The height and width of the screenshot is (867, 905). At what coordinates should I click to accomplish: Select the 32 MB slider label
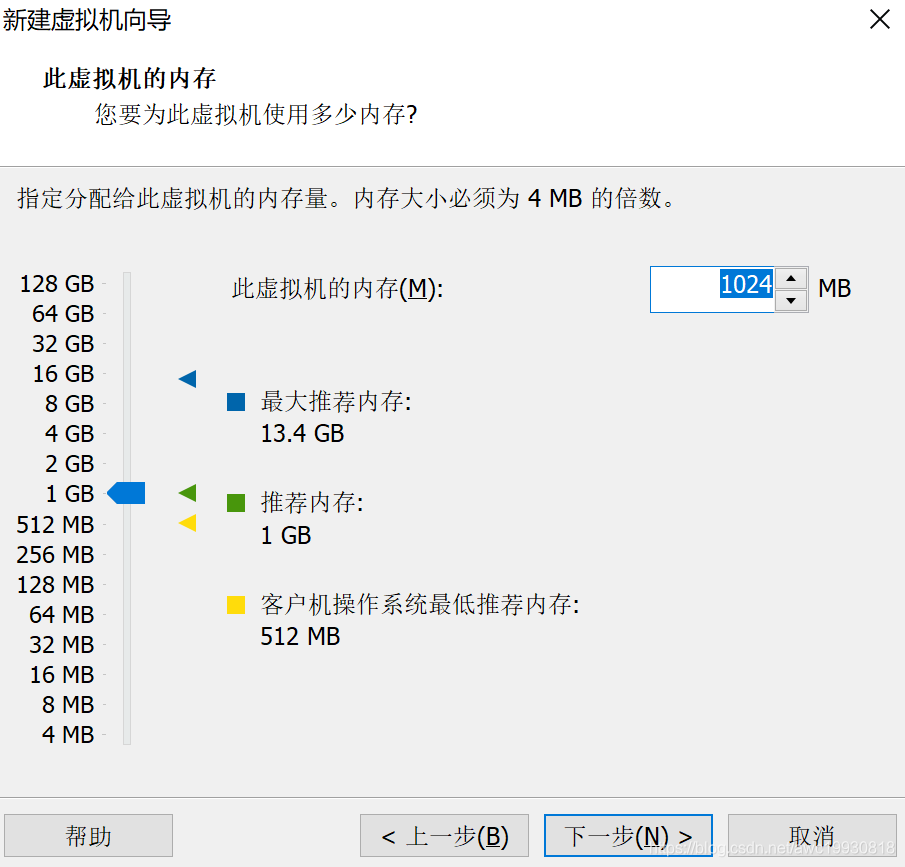click(62, 645)
